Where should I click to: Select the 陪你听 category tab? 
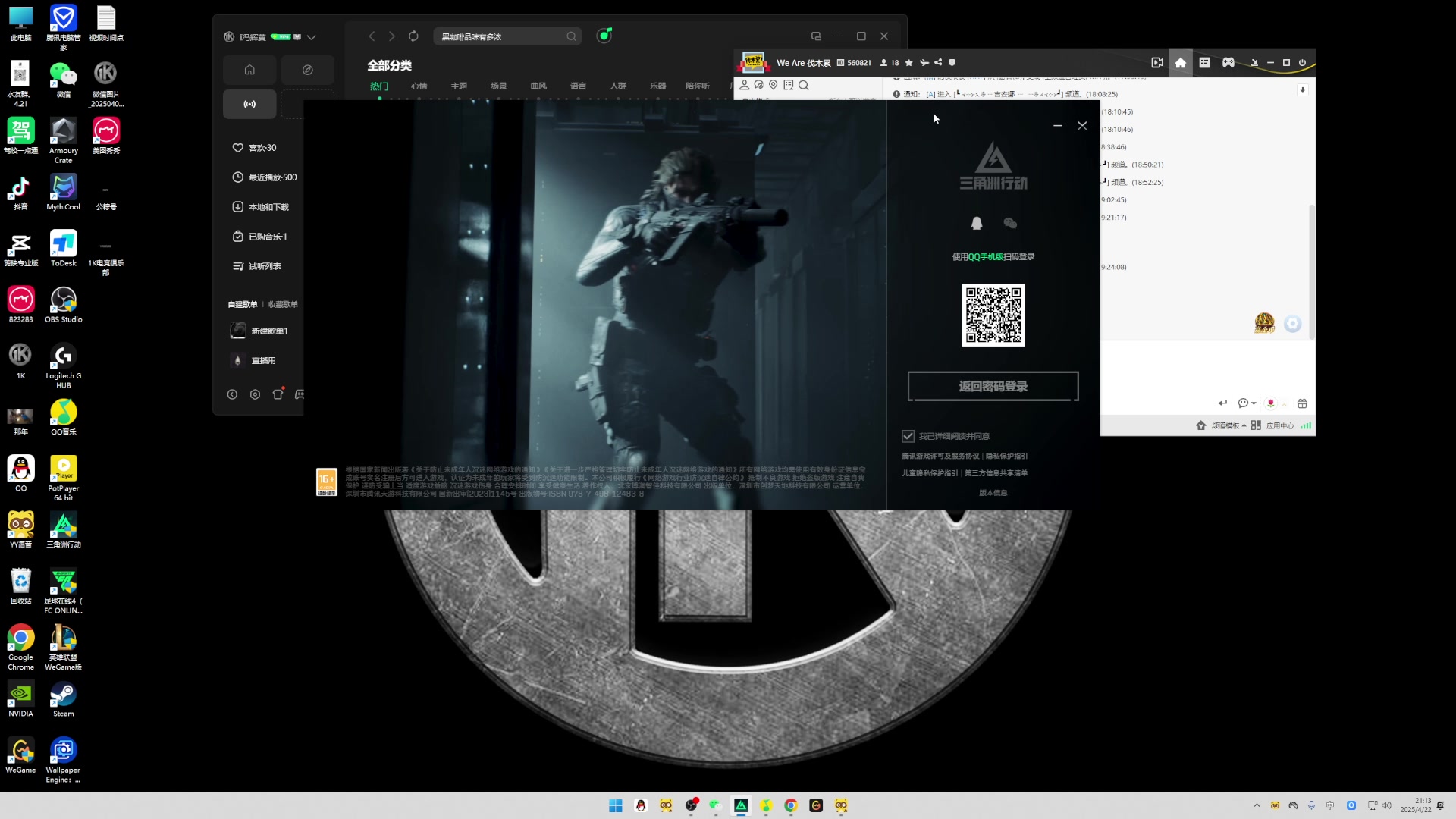click(x=698, y=86)
